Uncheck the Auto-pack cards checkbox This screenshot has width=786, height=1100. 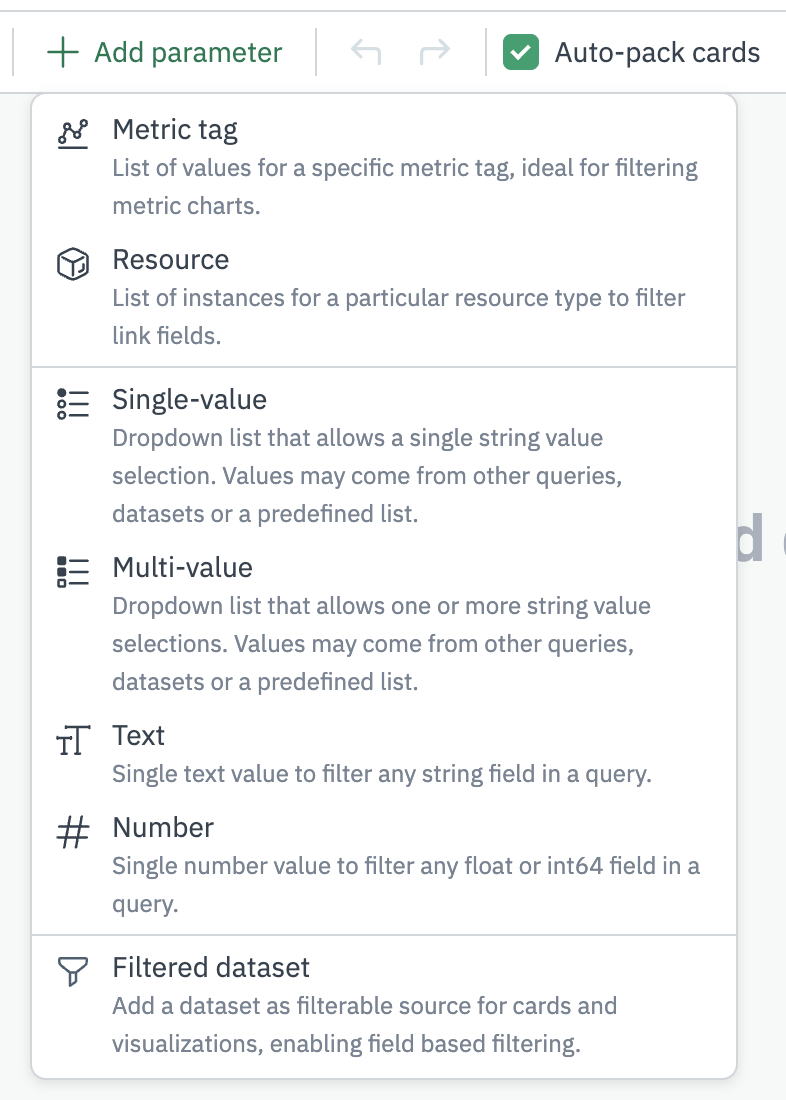(x=521, y=52)
